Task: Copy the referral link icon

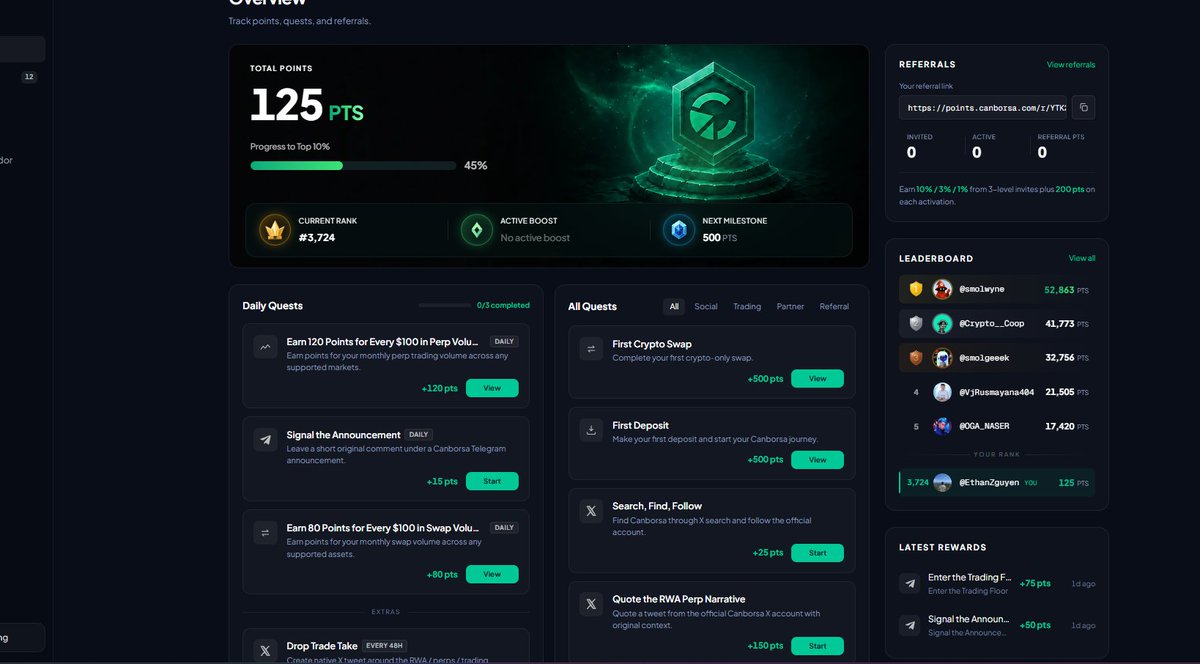Action: (1084, 107)
